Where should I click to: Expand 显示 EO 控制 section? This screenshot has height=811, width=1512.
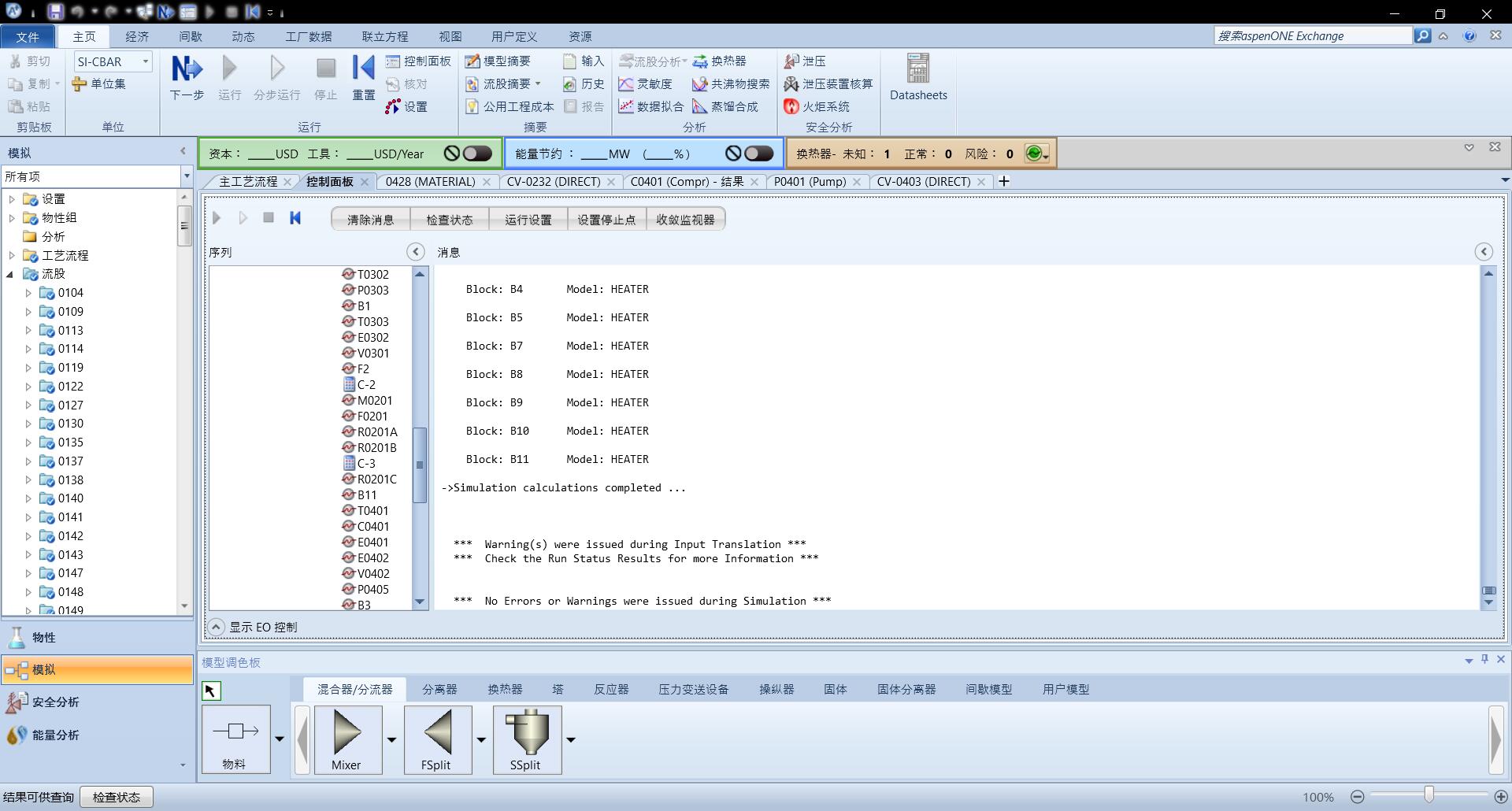(216, 627)
